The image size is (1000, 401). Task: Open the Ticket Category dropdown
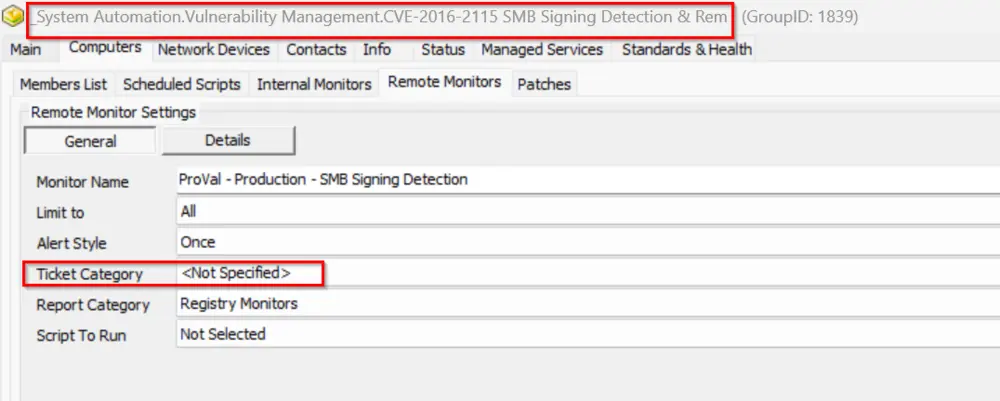(585, 273)
